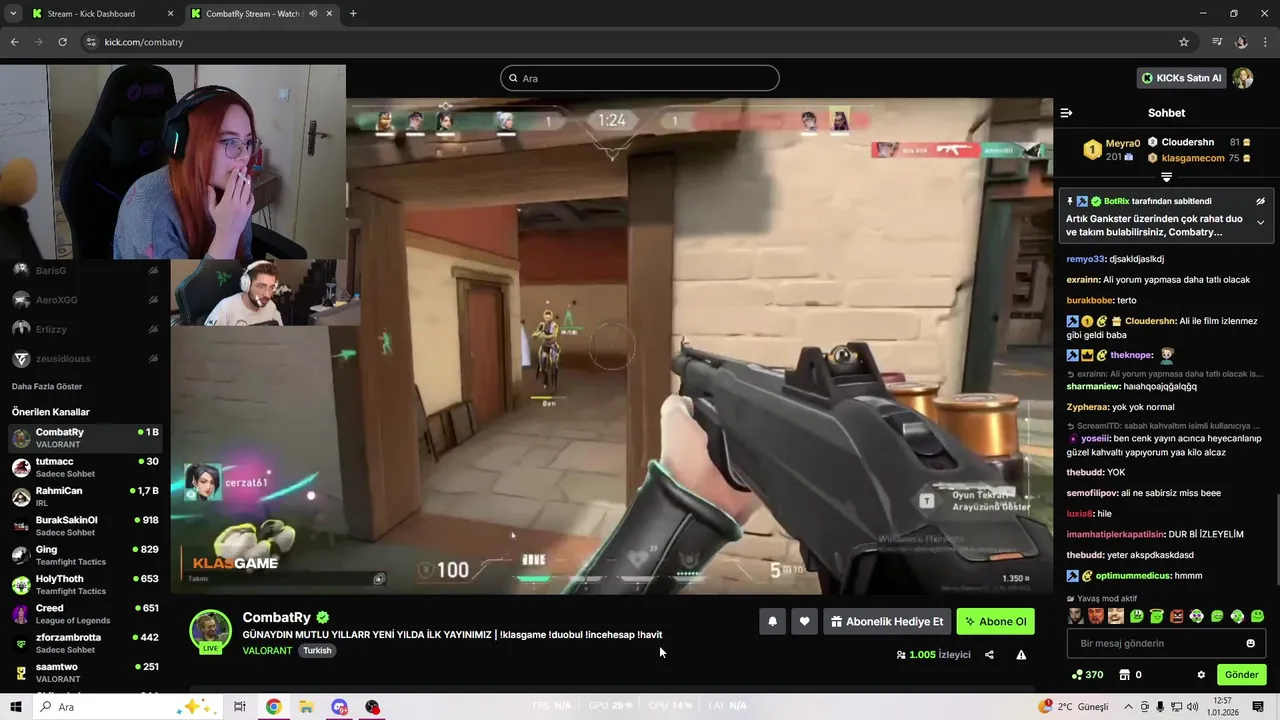
Task: Click Daha Fazla Göster in sidebar
Action: coord(47,386)
